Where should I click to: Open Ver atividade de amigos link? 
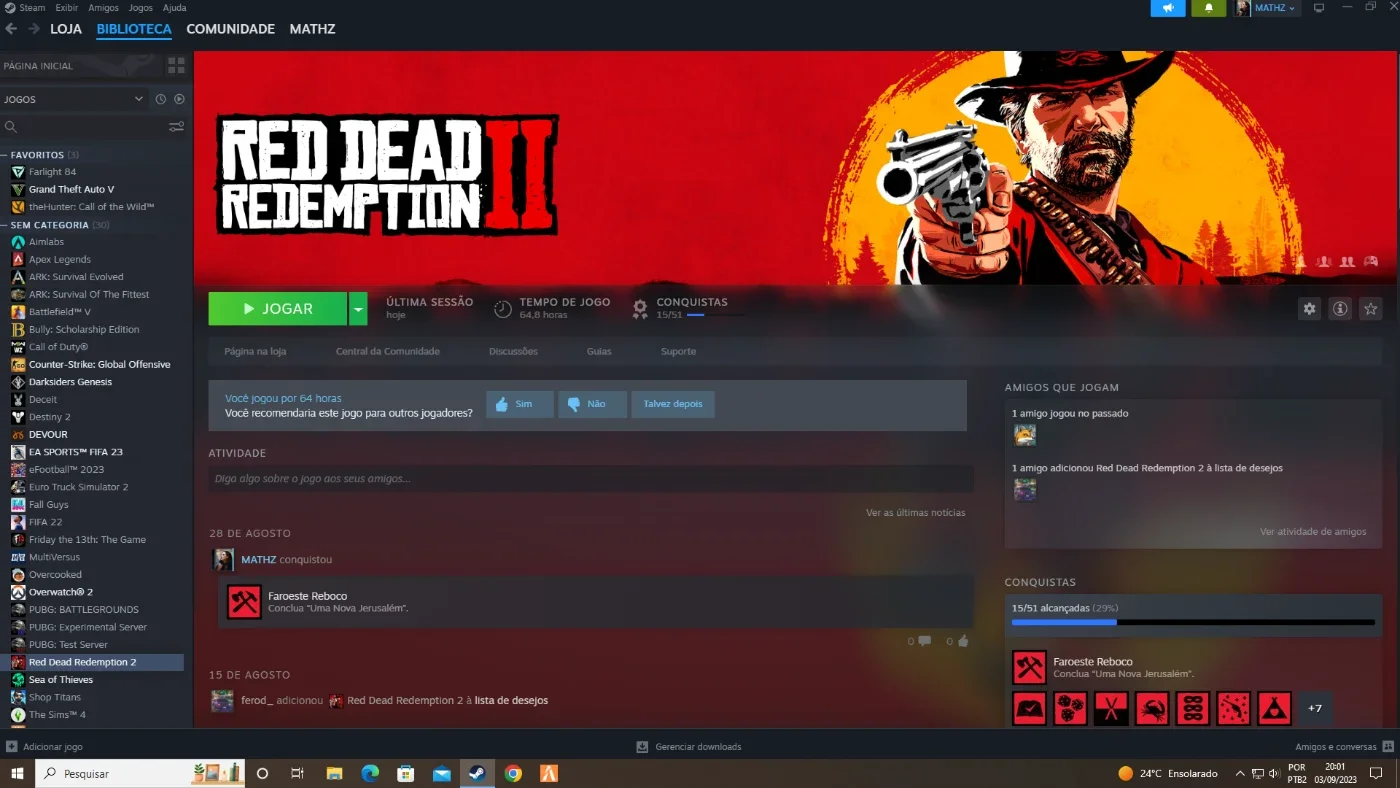[x=1313, y=532]
